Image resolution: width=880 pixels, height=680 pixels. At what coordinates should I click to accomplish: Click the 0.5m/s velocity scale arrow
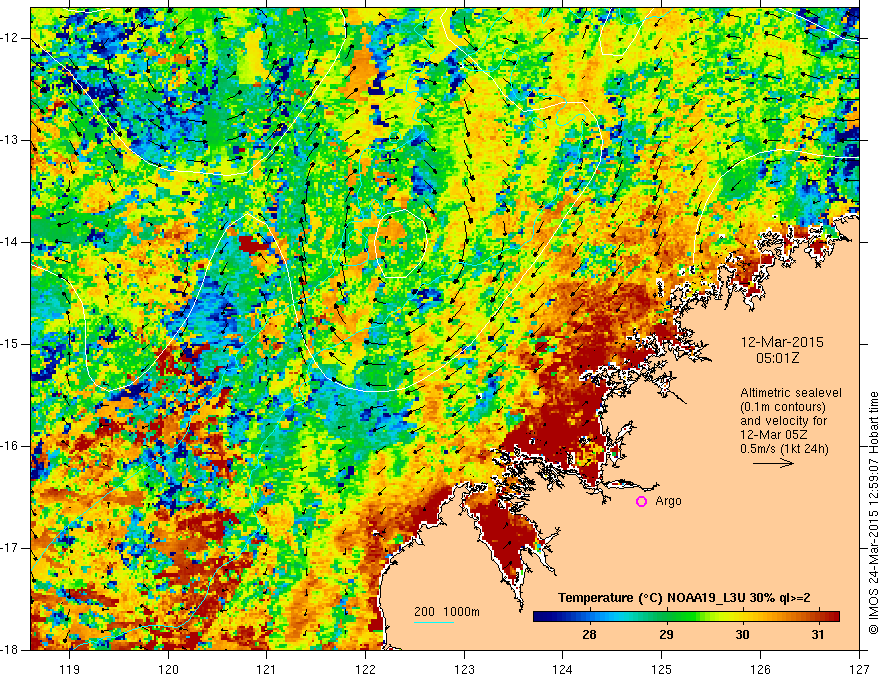(x=773, y=463)
